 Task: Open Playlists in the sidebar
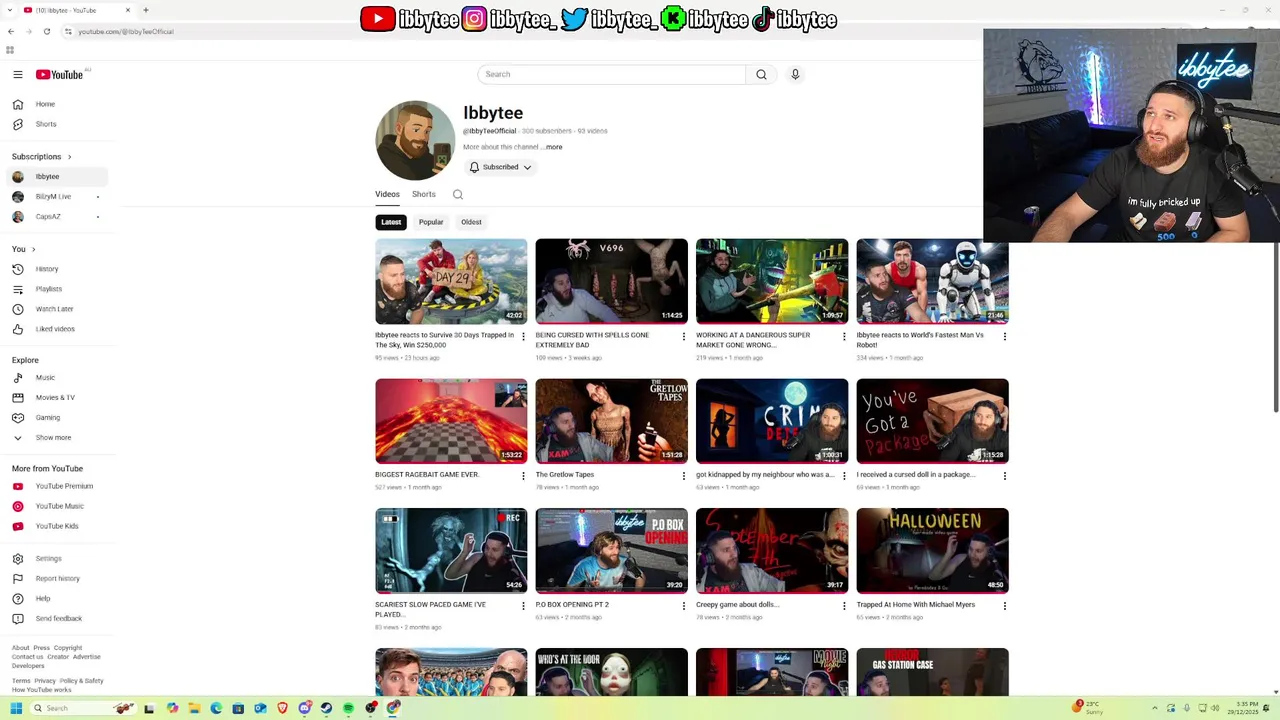tap(56, 289)
